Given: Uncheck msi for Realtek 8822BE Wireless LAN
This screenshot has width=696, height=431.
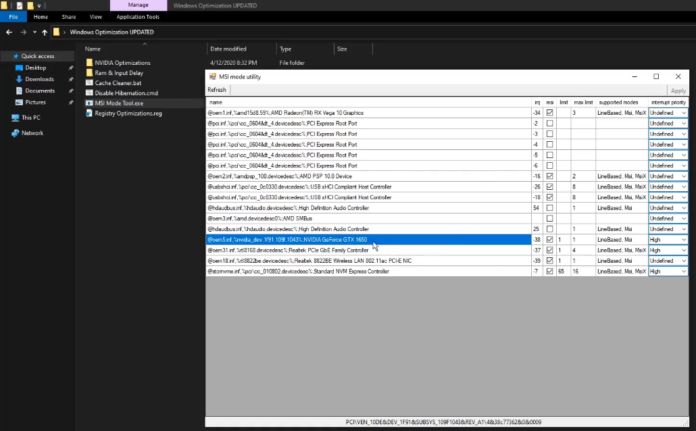Looking at the screenshot, I should click(550, 261).
